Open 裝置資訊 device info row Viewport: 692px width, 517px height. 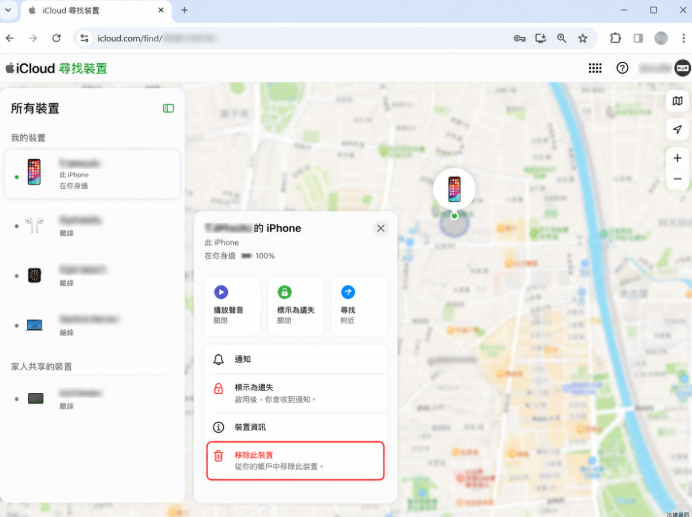click(295, 427)
